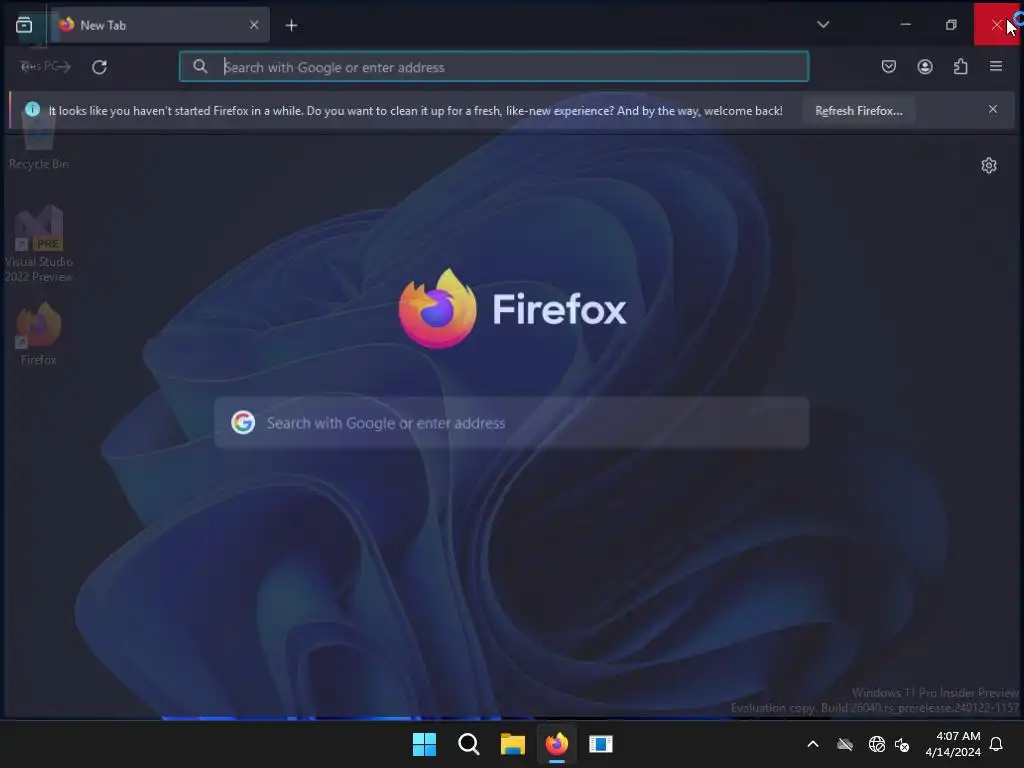Dismiss the refresh notification bar
The height and width of the screenshot is (768, 1024).
(993, 110)
